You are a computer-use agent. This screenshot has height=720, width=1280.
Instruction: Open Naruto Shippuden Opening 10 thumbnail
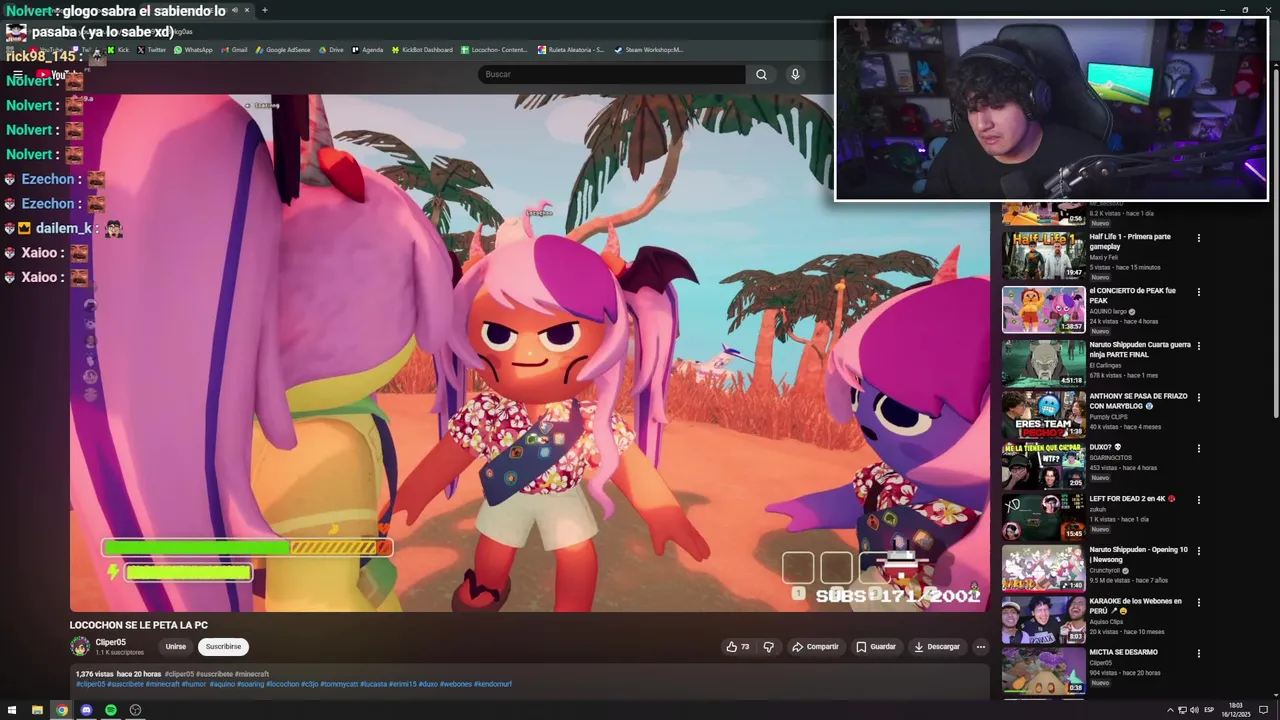1043,568
